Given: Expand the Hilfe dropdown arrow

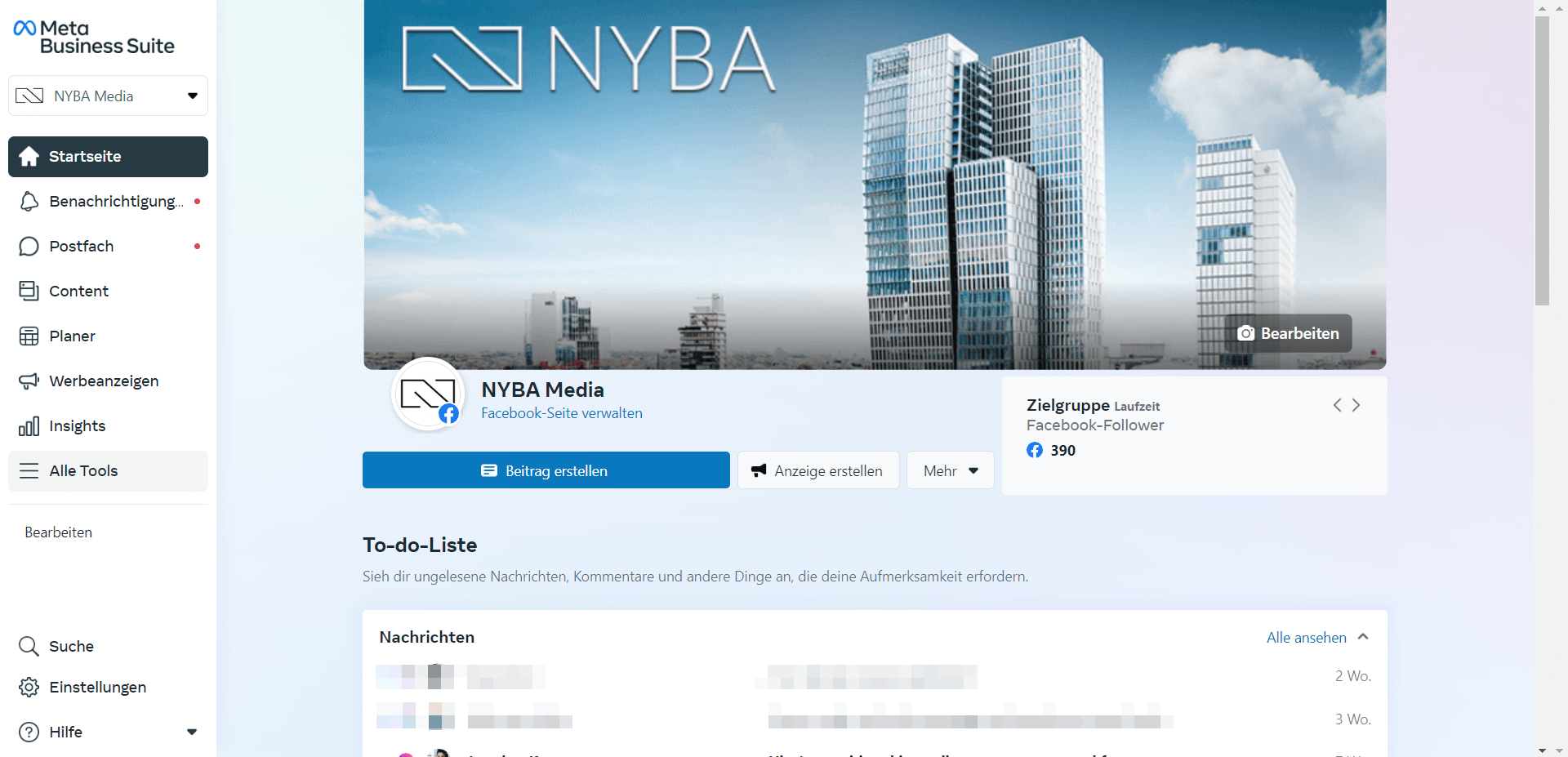Looking at the screenshot, I should tap(192, 733).
